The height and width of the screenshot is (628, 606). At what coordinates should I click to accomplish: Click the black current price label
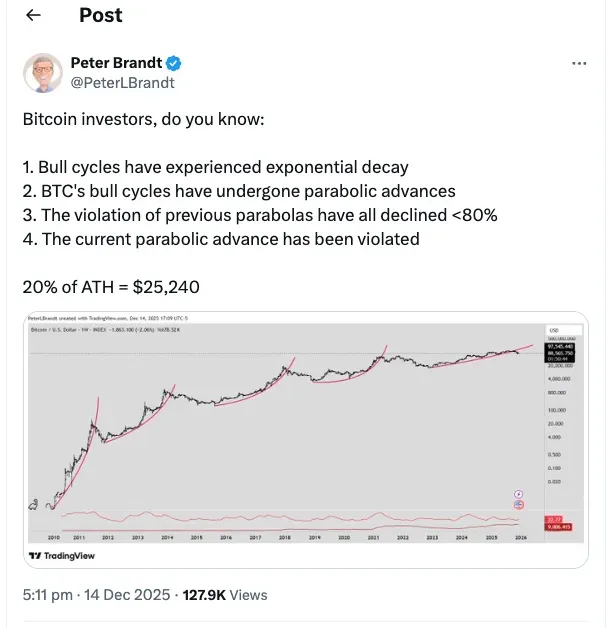tap(556, 351)
